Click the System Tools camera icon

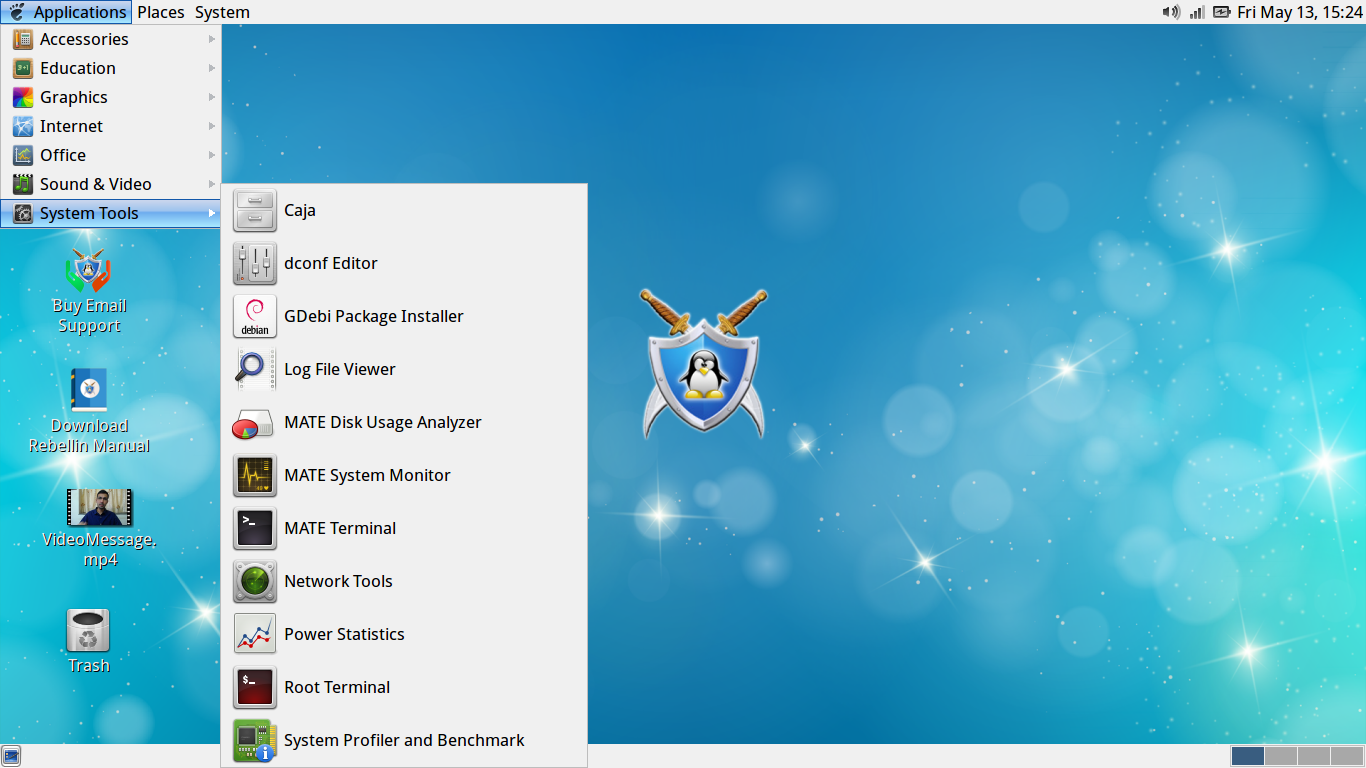[x=23, y=214]
